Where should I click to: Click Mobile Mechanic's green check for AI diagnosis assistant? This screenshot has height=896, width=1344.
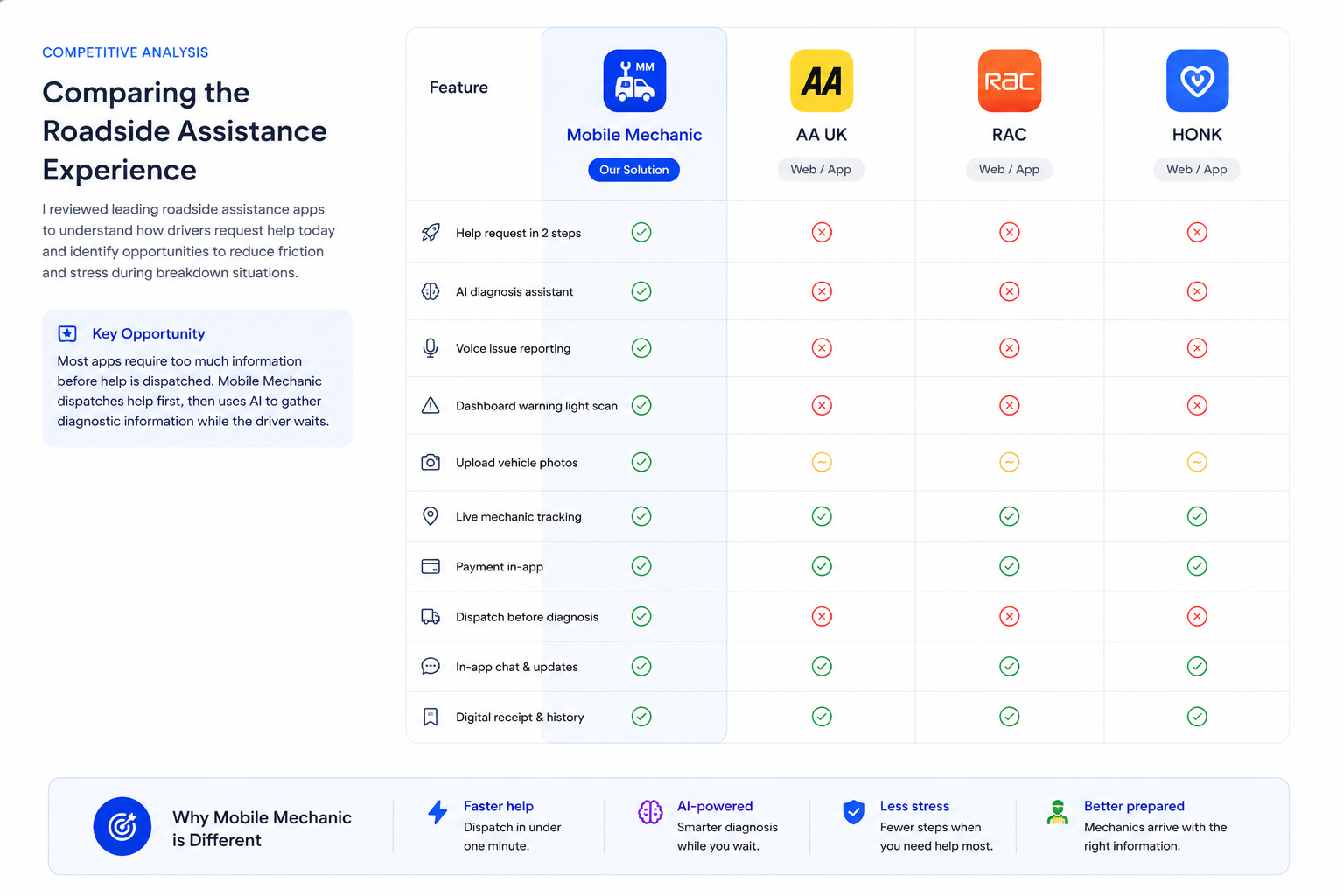pyautogui.click(x=641, y=291)
